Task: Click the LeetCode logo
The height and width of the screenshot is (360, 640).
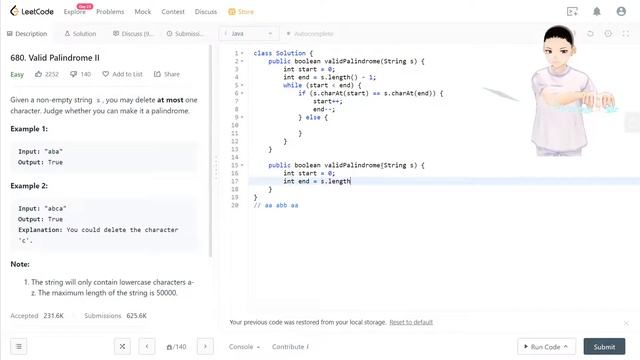Action: point(32,11)
